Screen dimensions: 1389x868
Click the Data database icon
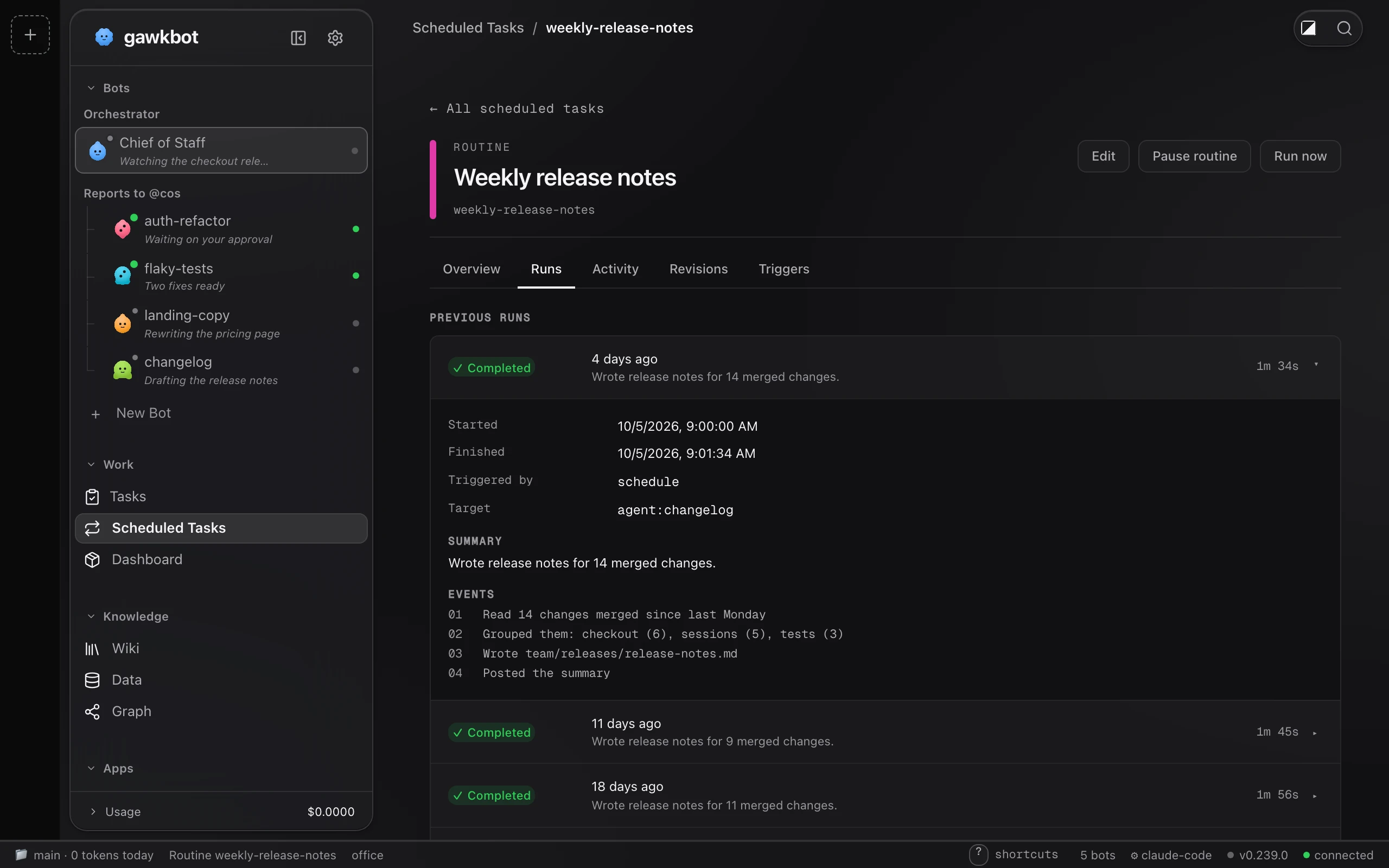(x=92, y=680)
